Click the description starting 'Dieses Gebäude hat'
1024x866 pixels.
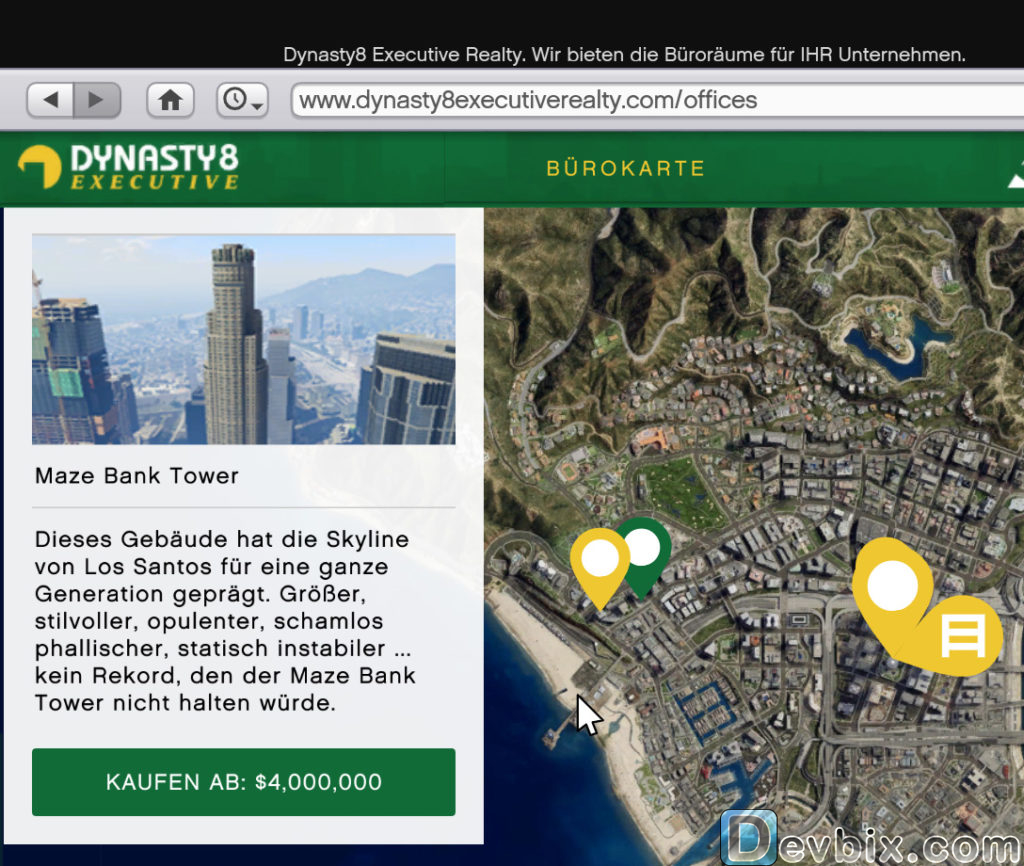click(x=225, y=620)
